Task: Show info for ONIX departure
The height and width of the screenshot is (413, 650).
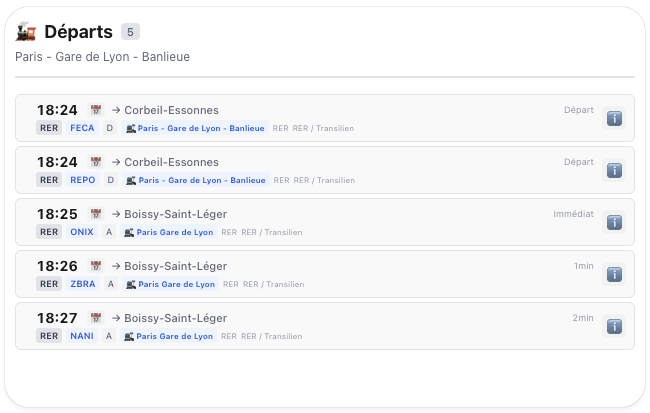Action: click(614, 223)
